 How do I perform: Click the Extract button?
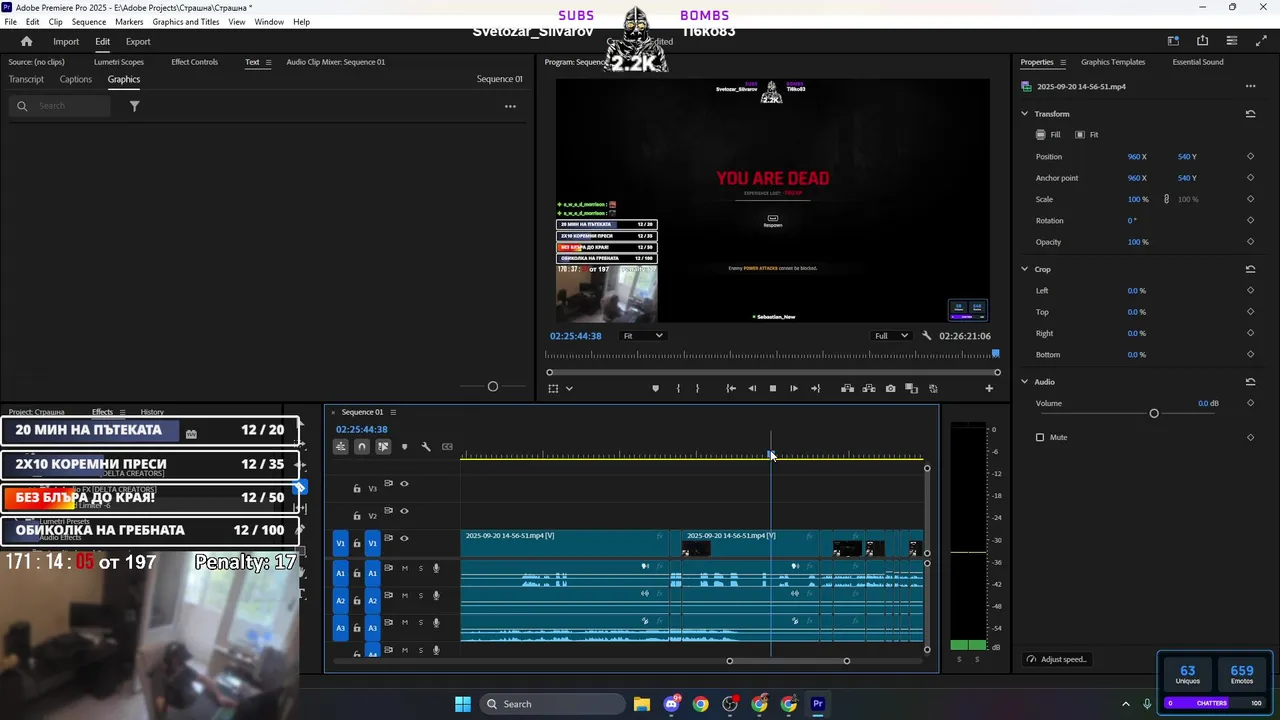[x=869, y=388]
